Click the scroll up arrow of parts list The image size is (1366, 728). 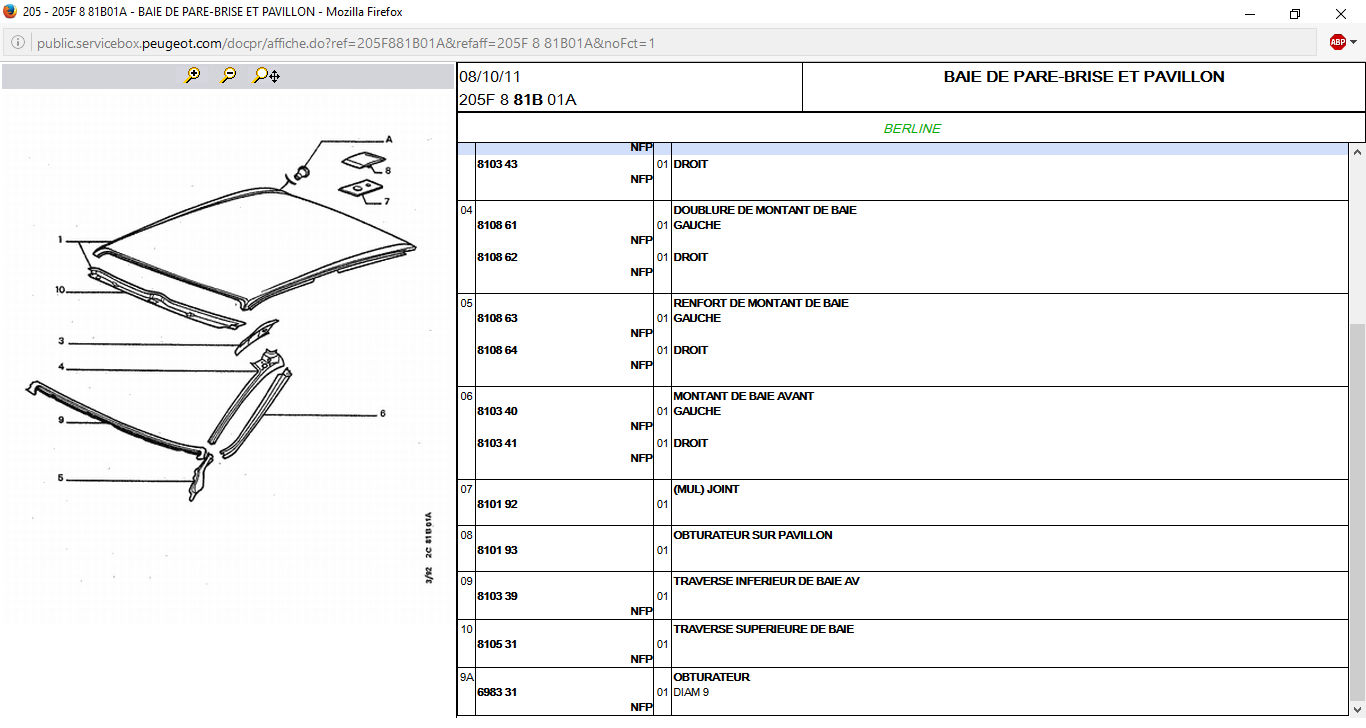pos(1357,153)
